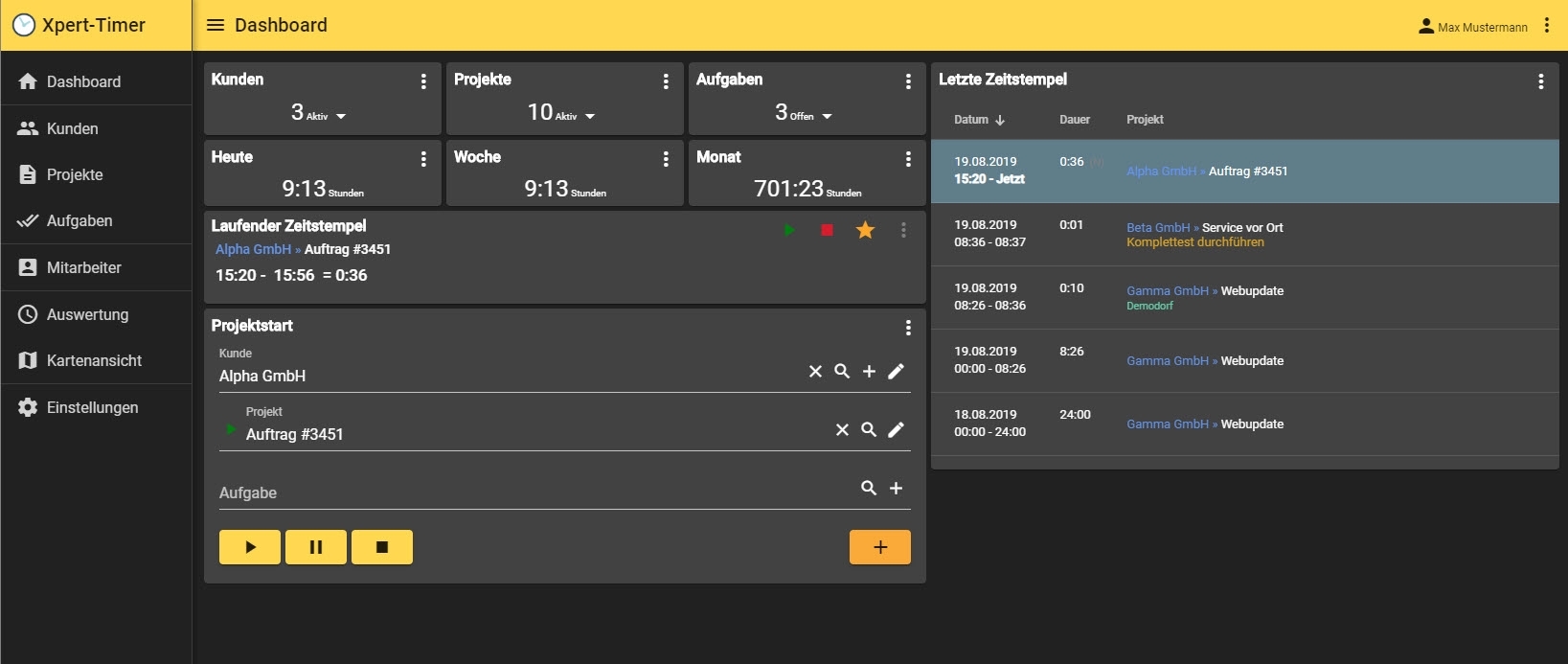Open Kunden in the sidebar
The width and height of the screenshot is (1568, 664).
click(96, 128)
